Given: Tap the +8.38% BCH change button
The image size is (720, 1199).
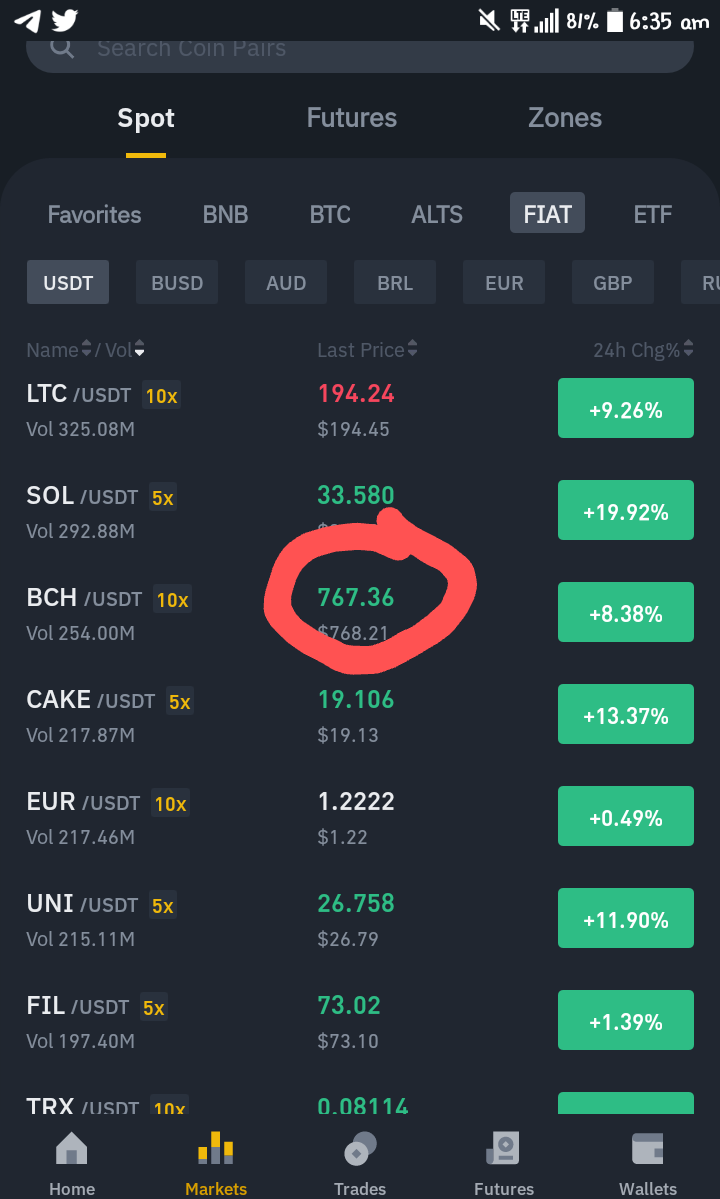Looking at the screenshot, I should click(x=626, y=612).
